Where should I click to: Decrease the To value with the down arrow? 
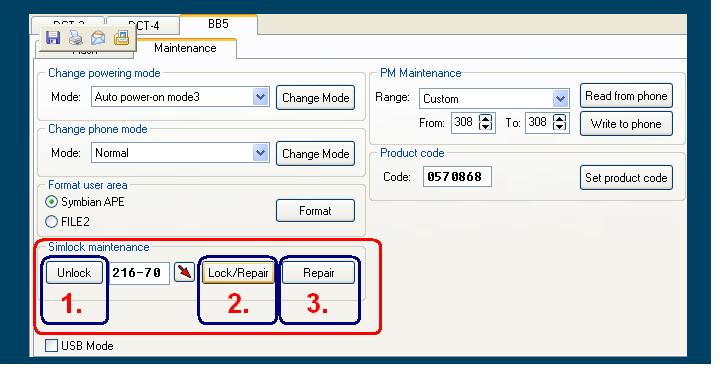(559, 127)
